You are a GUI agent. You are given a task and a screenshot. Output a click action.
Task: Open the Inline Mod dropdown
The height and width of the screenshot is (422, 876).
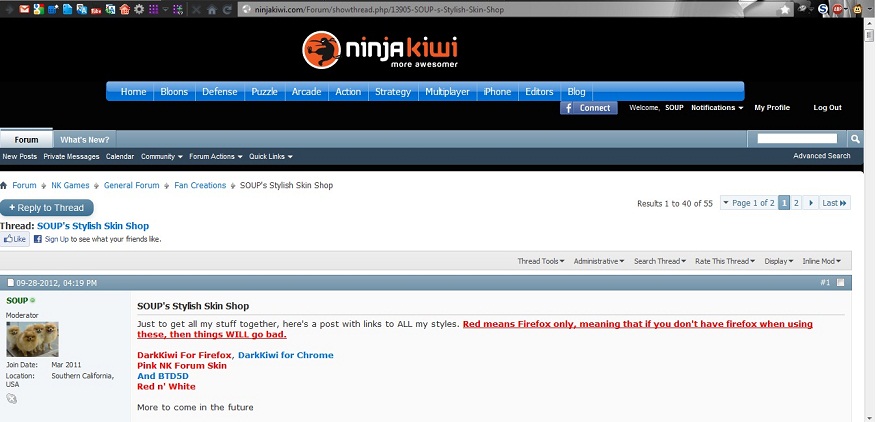pyautogui.click(x=821, y=261)
